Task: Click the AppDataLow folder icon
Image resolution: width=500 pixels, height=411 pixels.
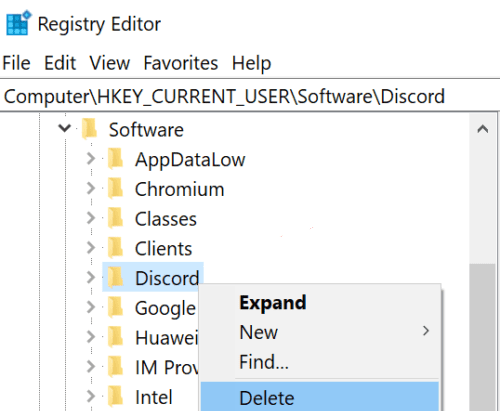Action: click(116, 159)
